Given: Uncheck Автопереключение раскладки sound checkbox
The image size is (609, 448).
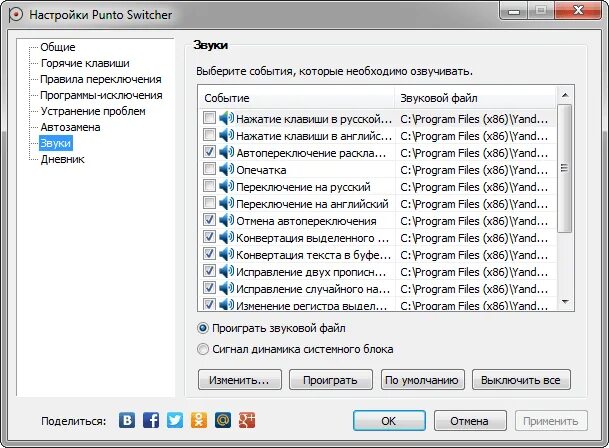Looking at the screenshot, I should click(209, 152).
